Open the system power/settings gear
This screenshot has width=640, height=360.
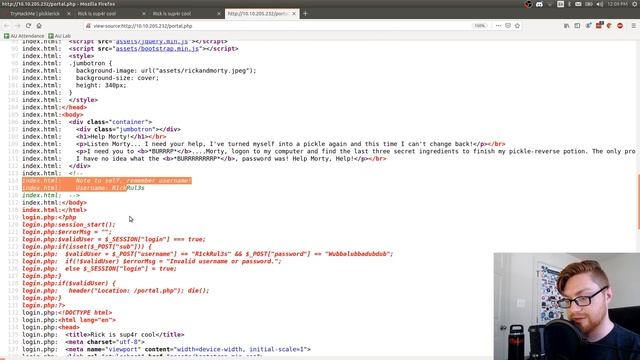tap(635, 4)
